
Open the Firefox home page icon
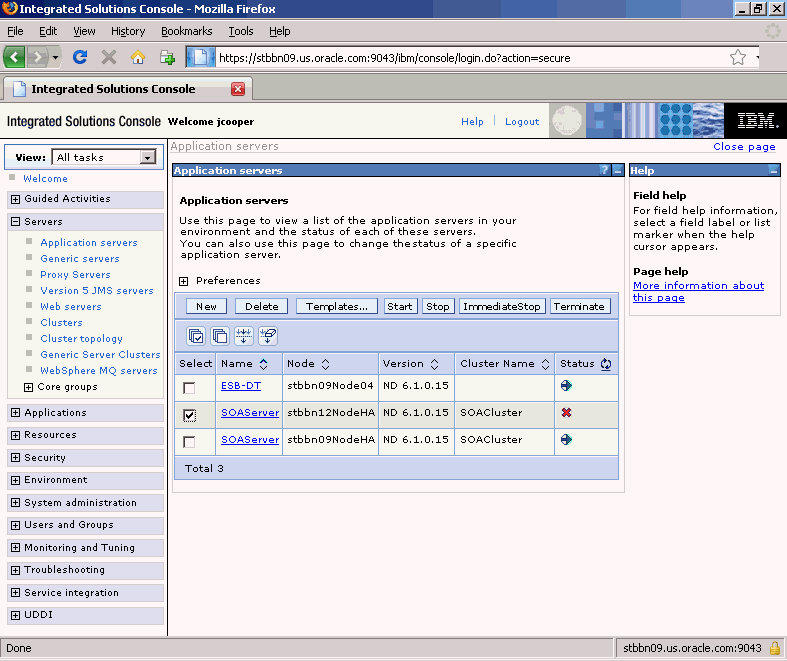pyautogui.click(x=138, y=57)
